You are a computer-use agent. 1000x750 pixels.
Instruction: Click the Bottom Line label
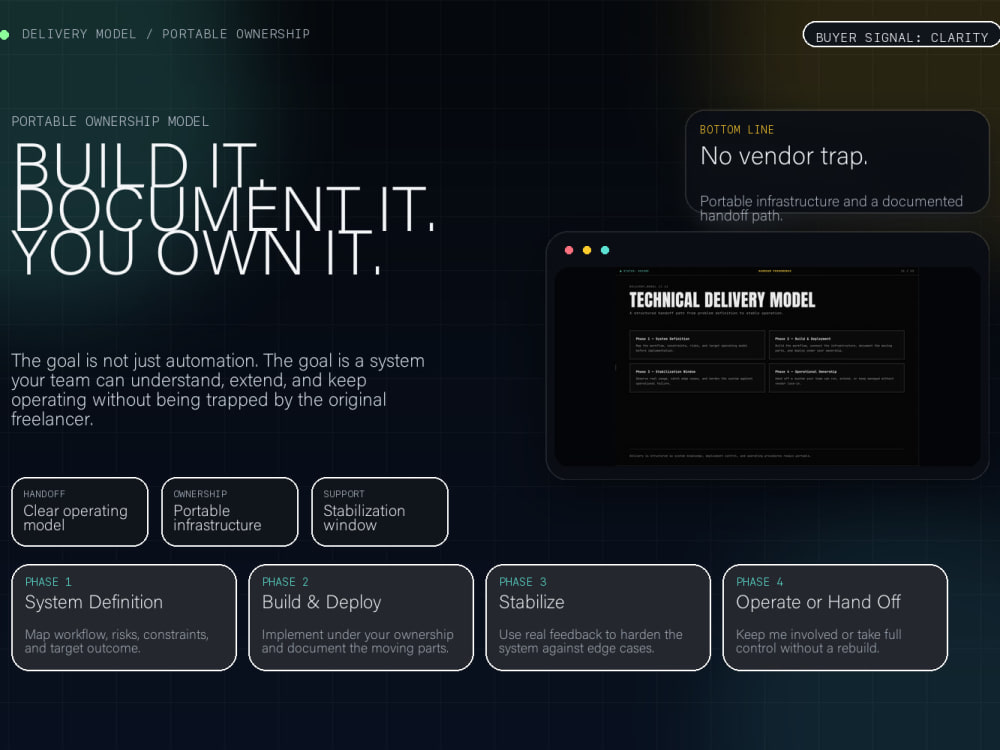tap(737, 129)
